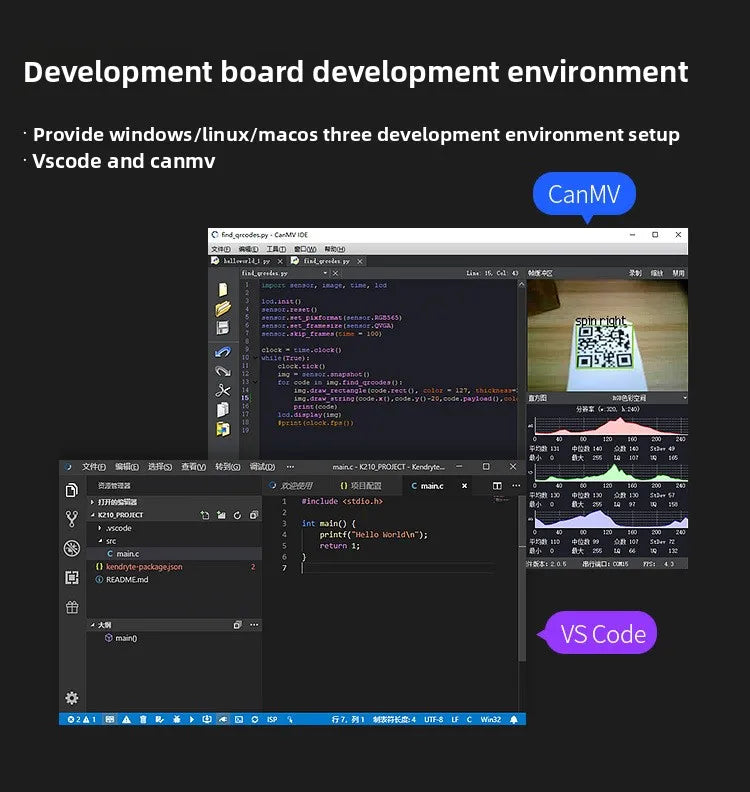Open main.c in the explorer tree

(x=174, y=554)
